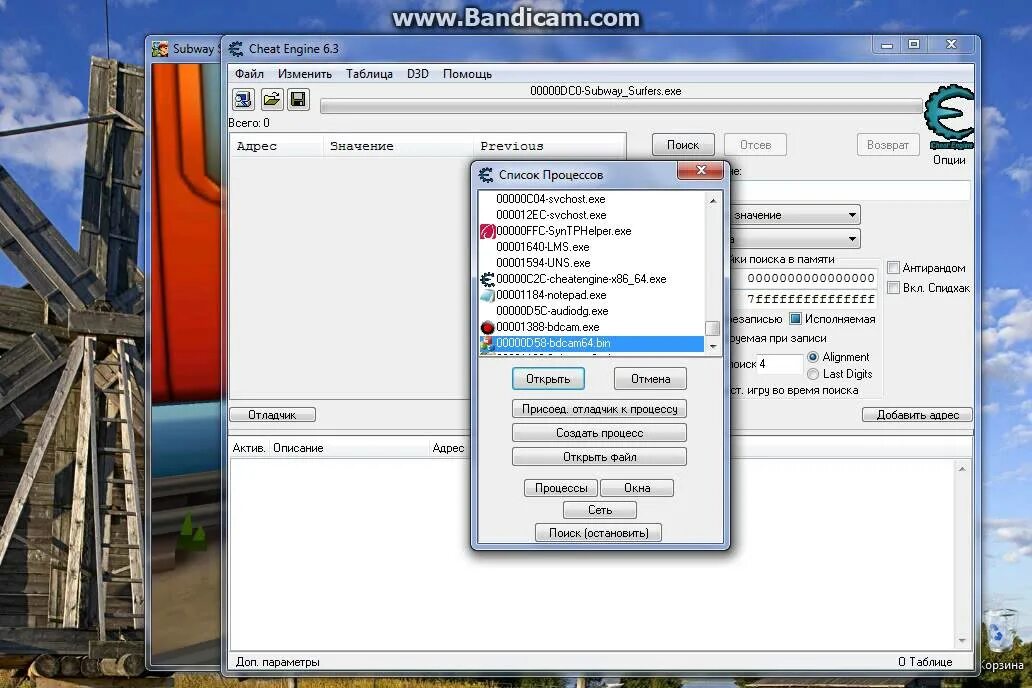The width and height of the screenshot is (1032, 688).
Task: Click Присоед. отладчик к процессу button
Action: pos(600,409)
